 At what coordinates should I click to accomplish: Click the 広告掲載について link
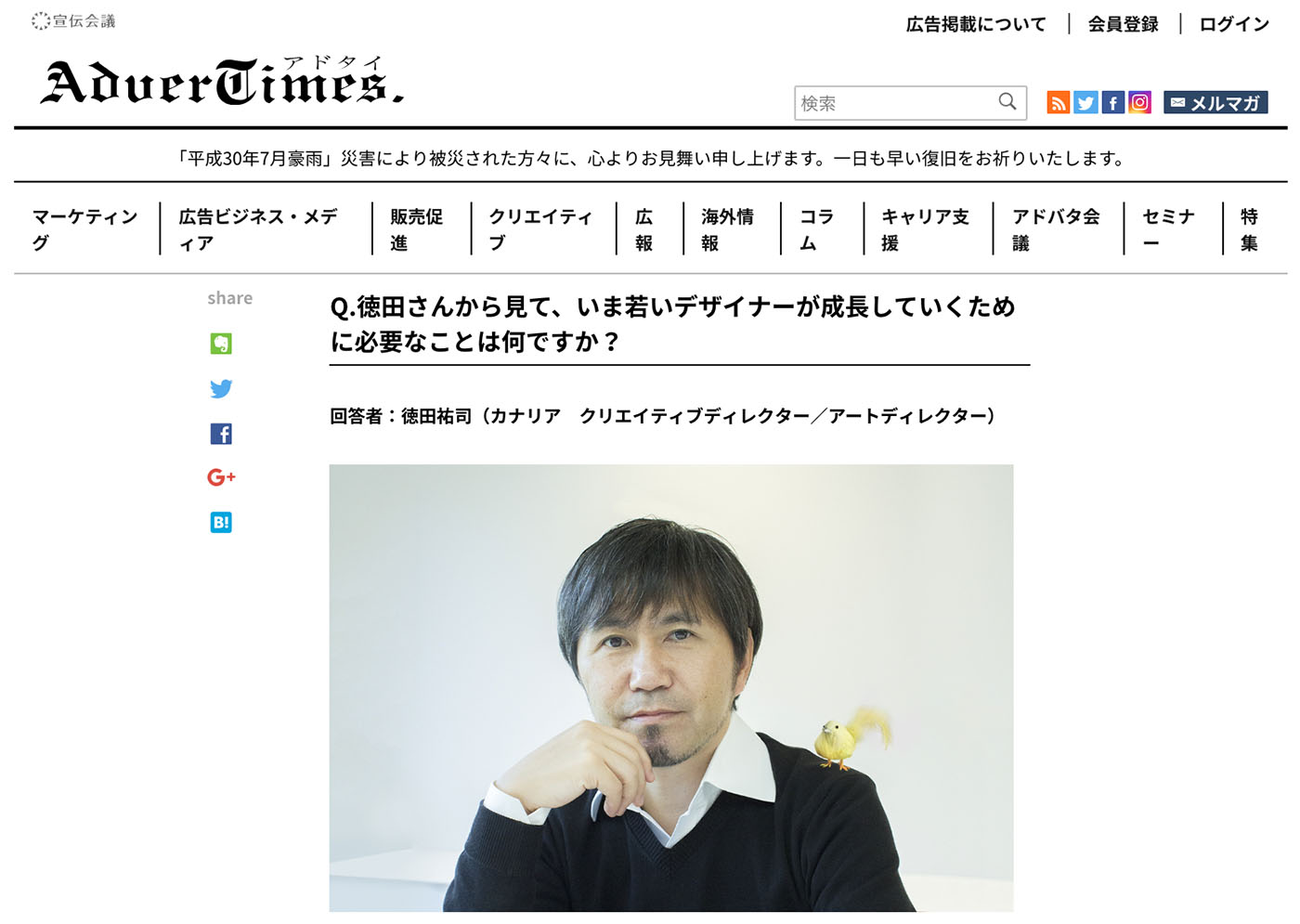[x=976, y=24]
